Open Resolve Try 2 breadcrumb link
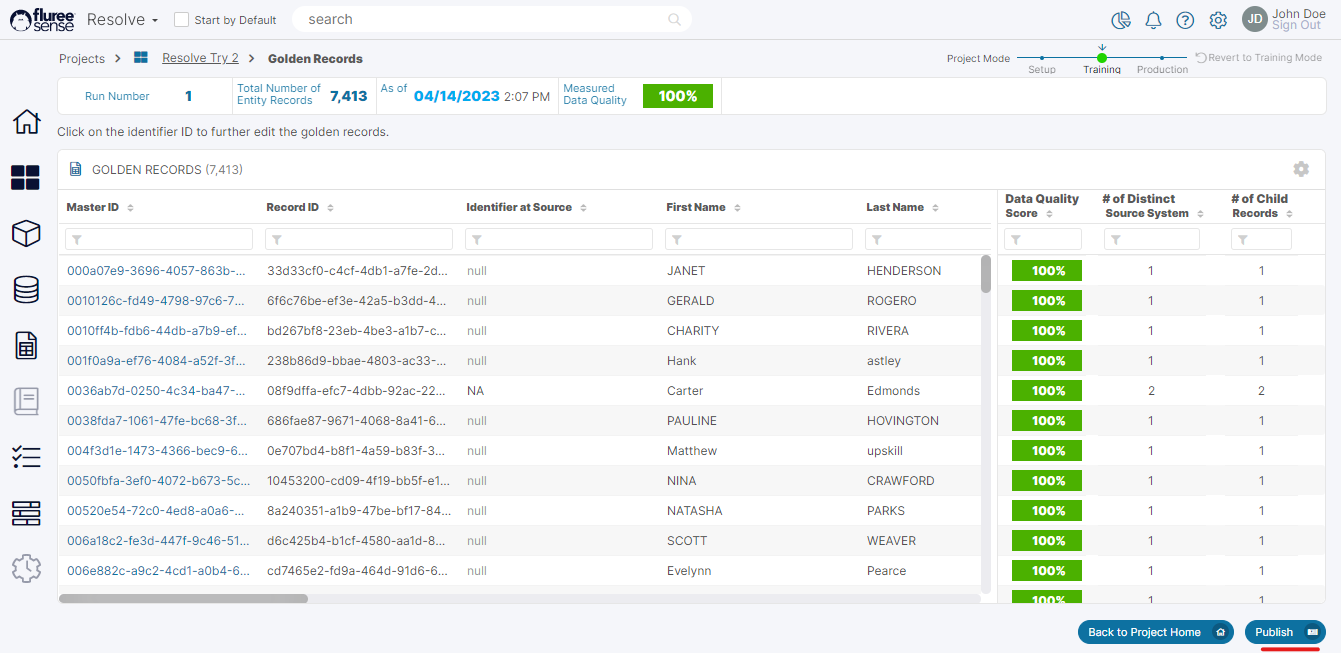This screenshot has width=1341, height=653. coord(200,58)
